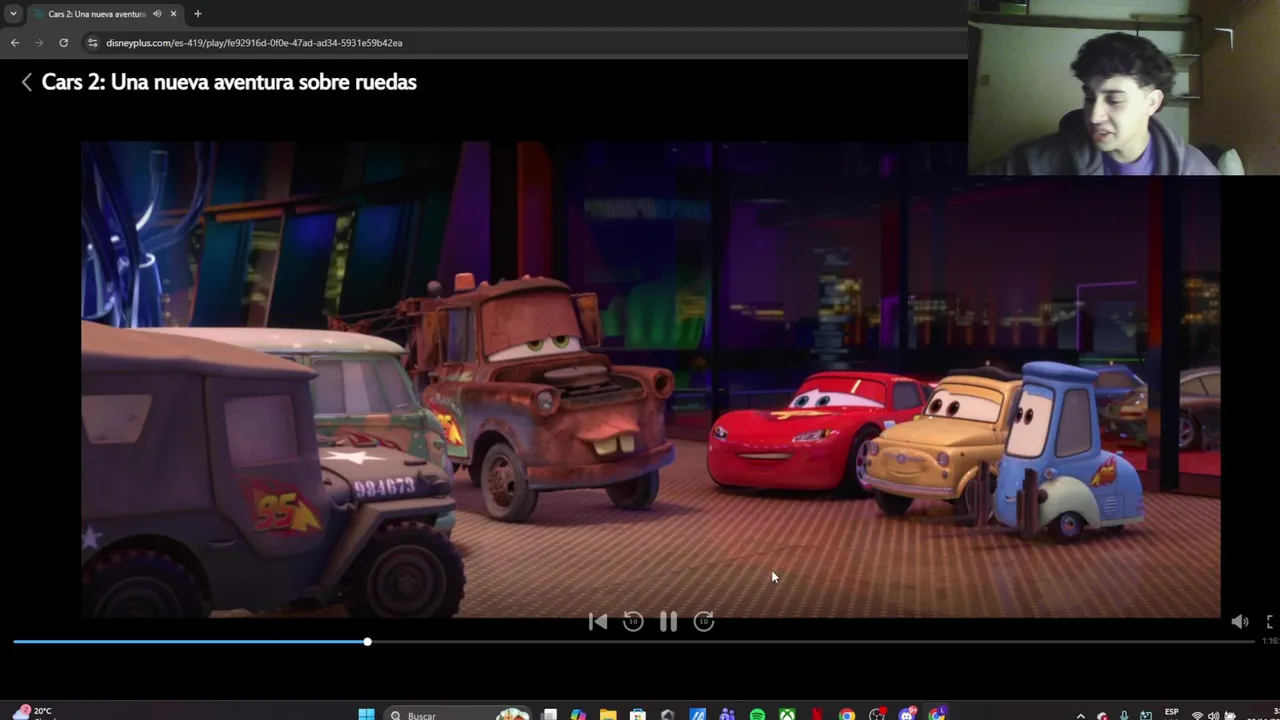1280x720 pixels.
Task: Switch to Google Chrome in the taskbar
Action: click(847, 715)
